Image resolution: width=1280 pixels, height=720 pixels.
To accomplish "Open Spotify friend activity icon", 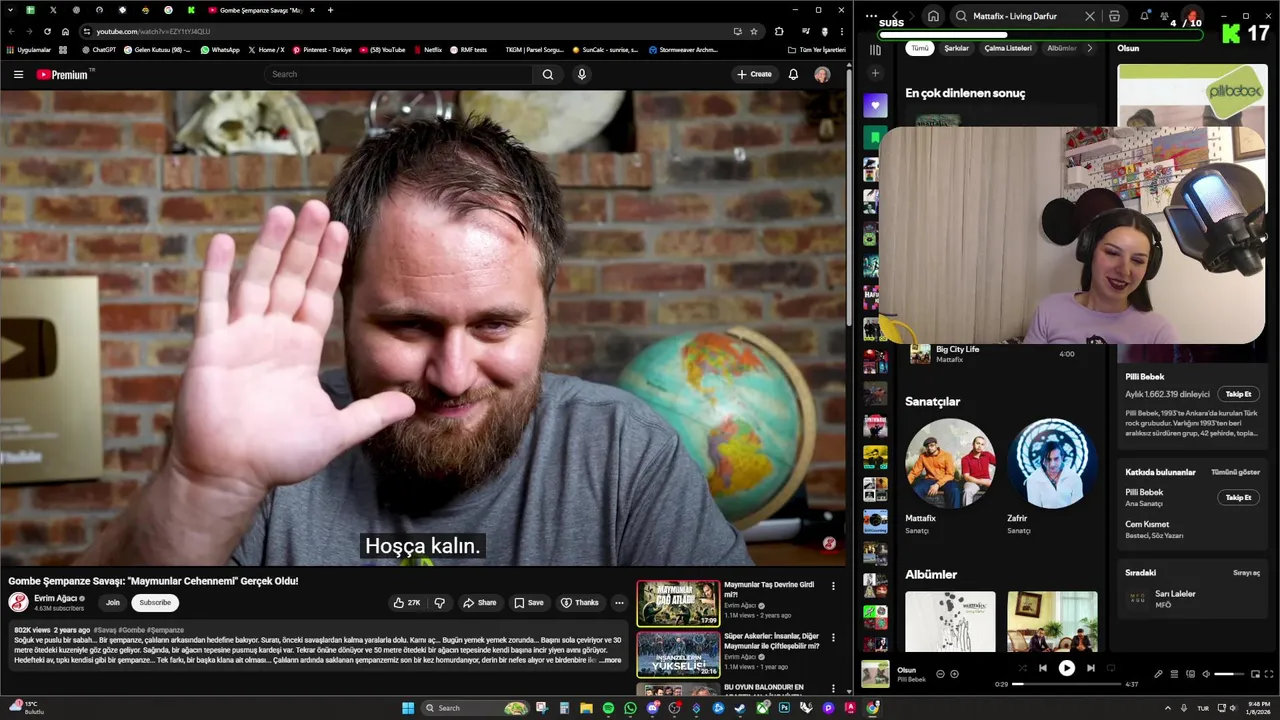I will click(x=1165, y=16).
